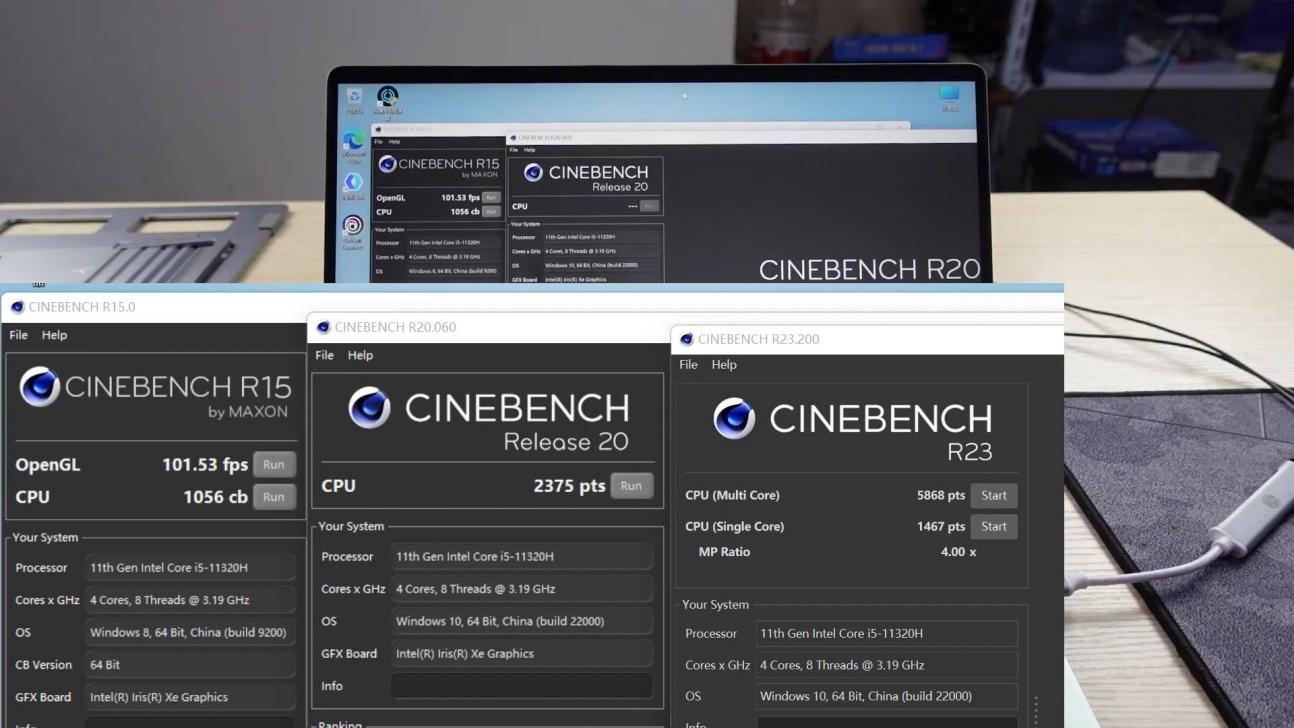Click the Cinebench R23 sphere logo
This screenshot has height=728, width=1294.
tap(734, 419)
